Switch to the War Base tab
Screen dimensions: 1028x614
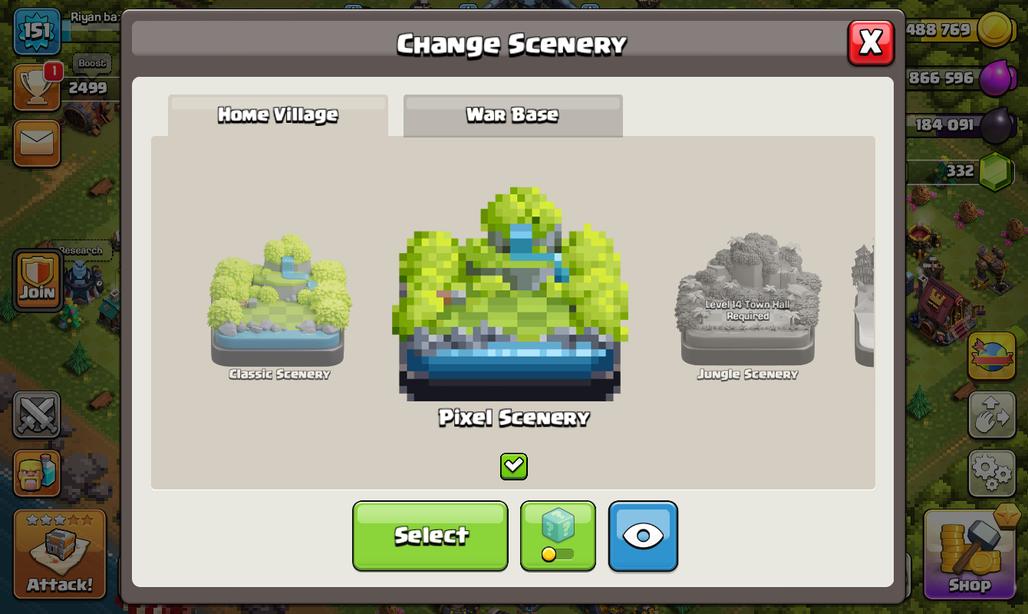coord(513,115)
